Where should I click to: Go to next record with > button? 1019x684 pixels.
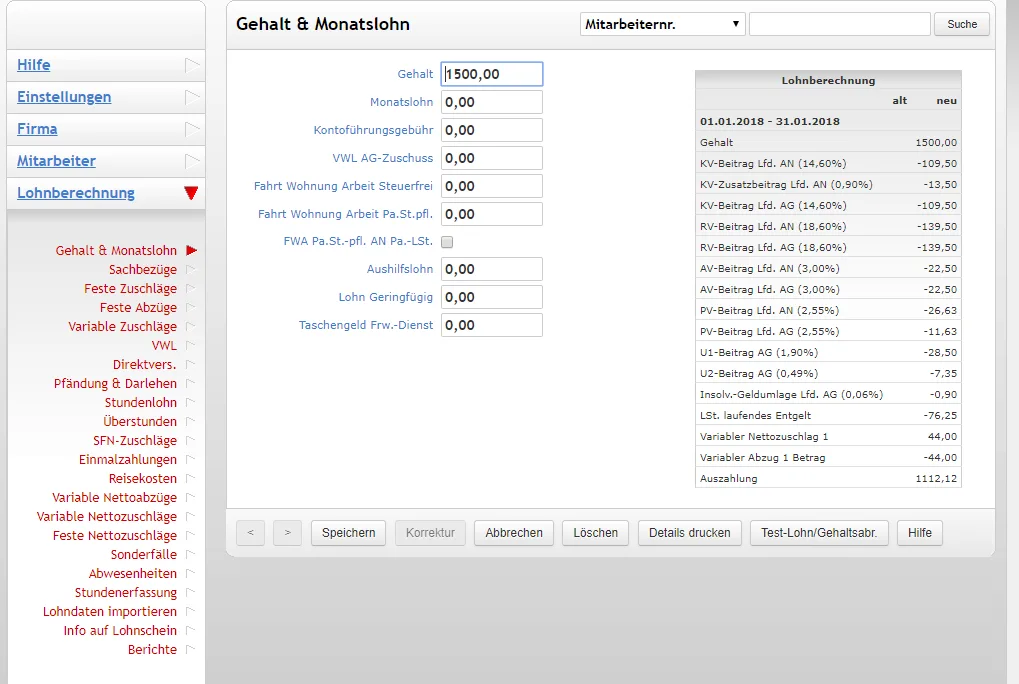[287, 533]
